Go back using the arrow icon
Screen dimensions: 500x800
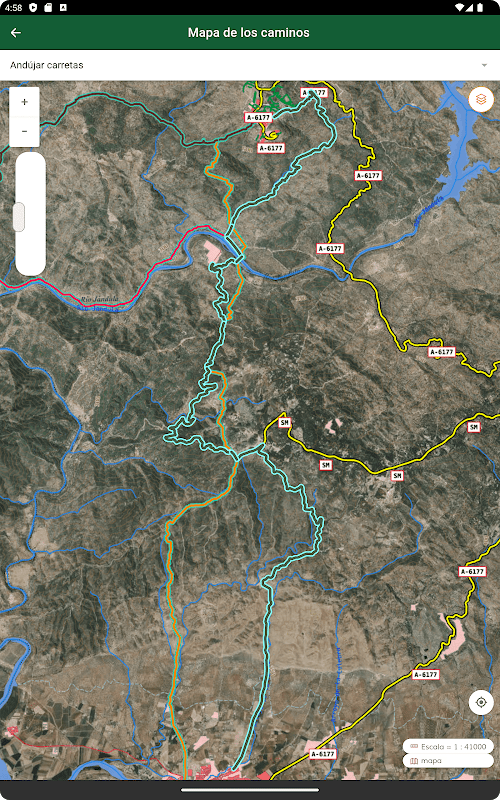[x=16, y=33]
